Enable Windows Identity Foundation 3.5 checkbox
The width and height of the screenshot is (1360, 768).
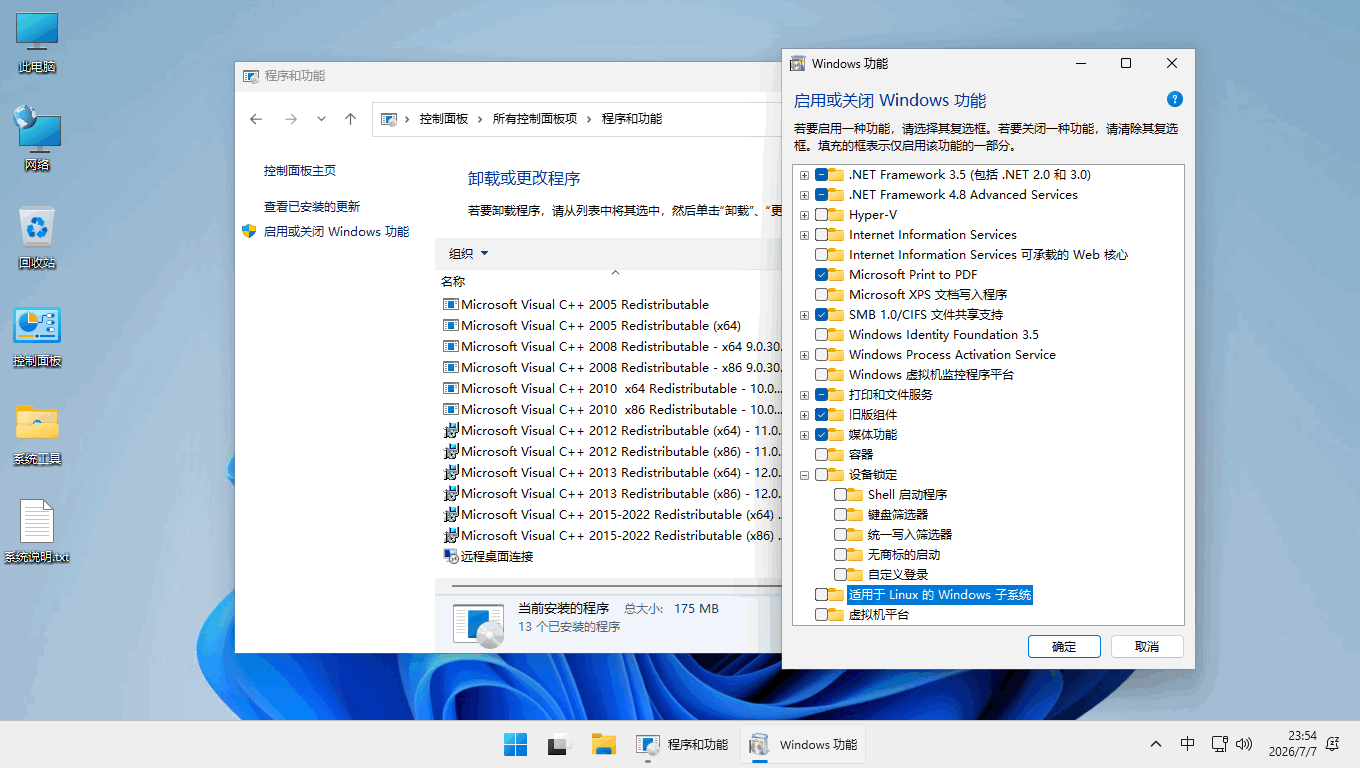coord(822,335)
